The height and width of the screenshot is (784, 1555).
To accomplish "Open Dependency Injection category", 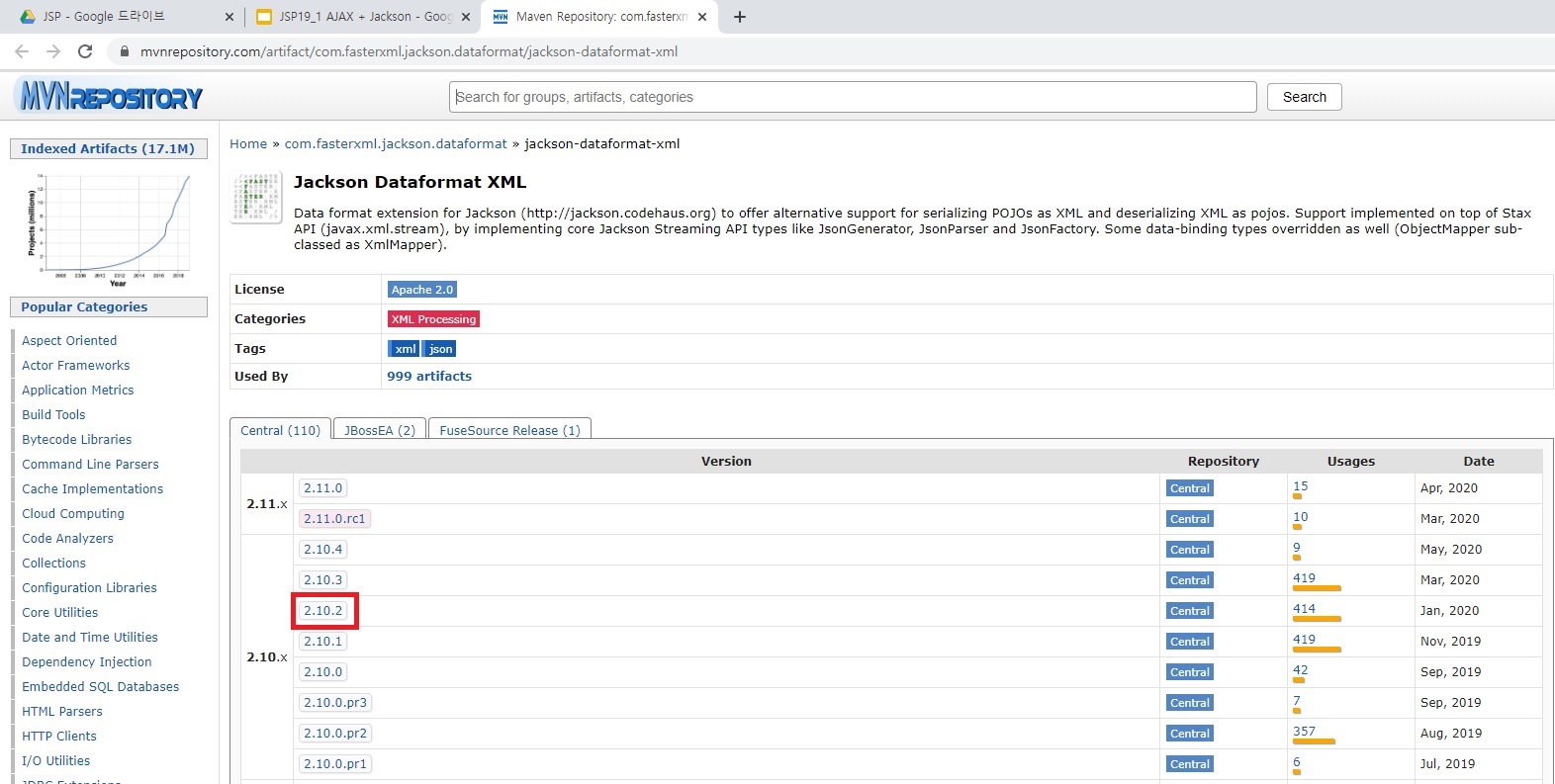I will click(x=87, y=661).
